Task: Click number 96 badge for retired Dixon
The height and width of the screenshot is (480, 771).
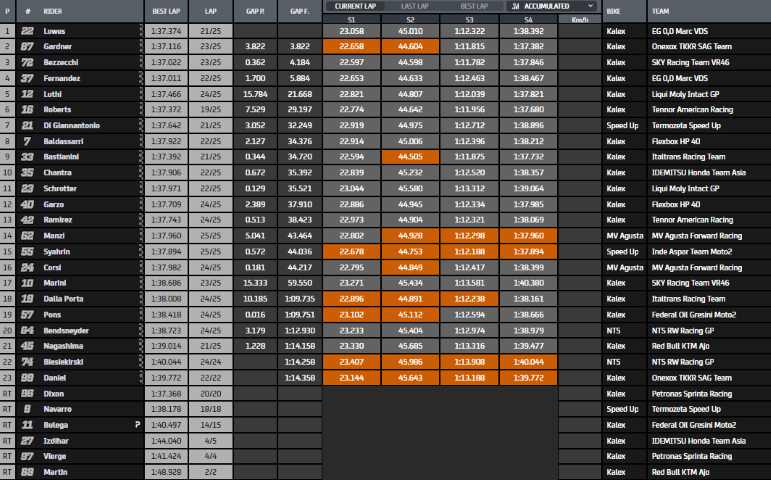Action: 27,393
